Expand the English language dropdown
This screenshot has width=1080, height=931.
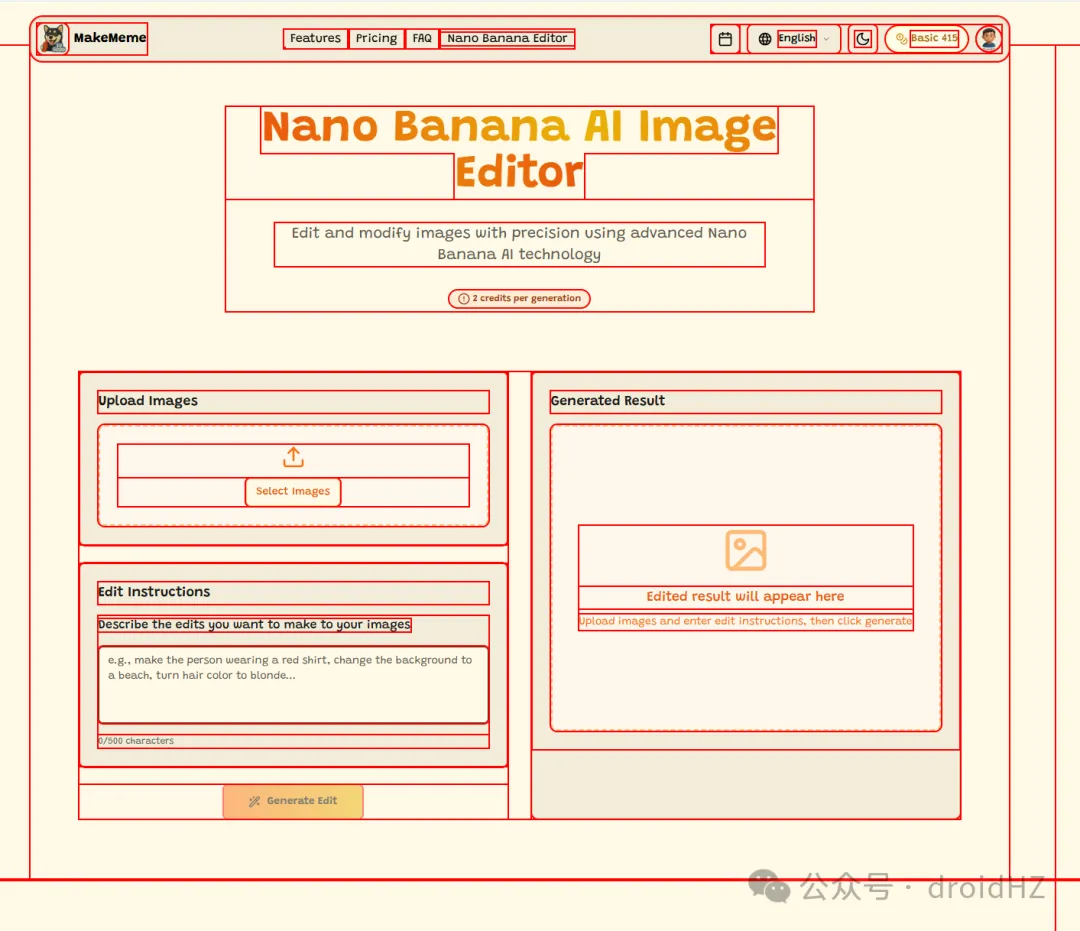point(797,39)
